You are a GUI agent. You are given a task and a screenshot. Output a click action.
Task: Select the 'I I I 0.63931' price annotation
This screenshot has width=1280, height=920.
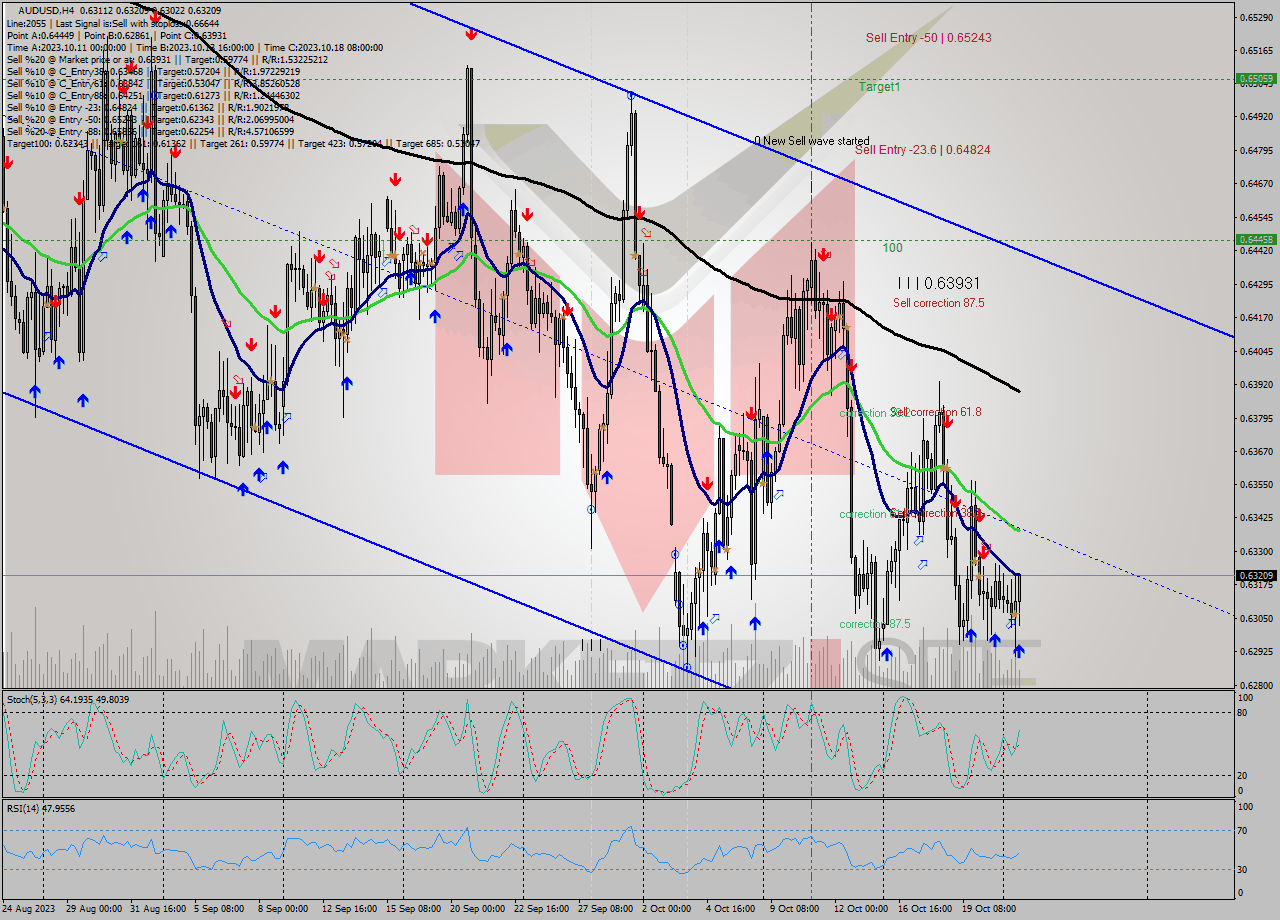pos(938,284)
